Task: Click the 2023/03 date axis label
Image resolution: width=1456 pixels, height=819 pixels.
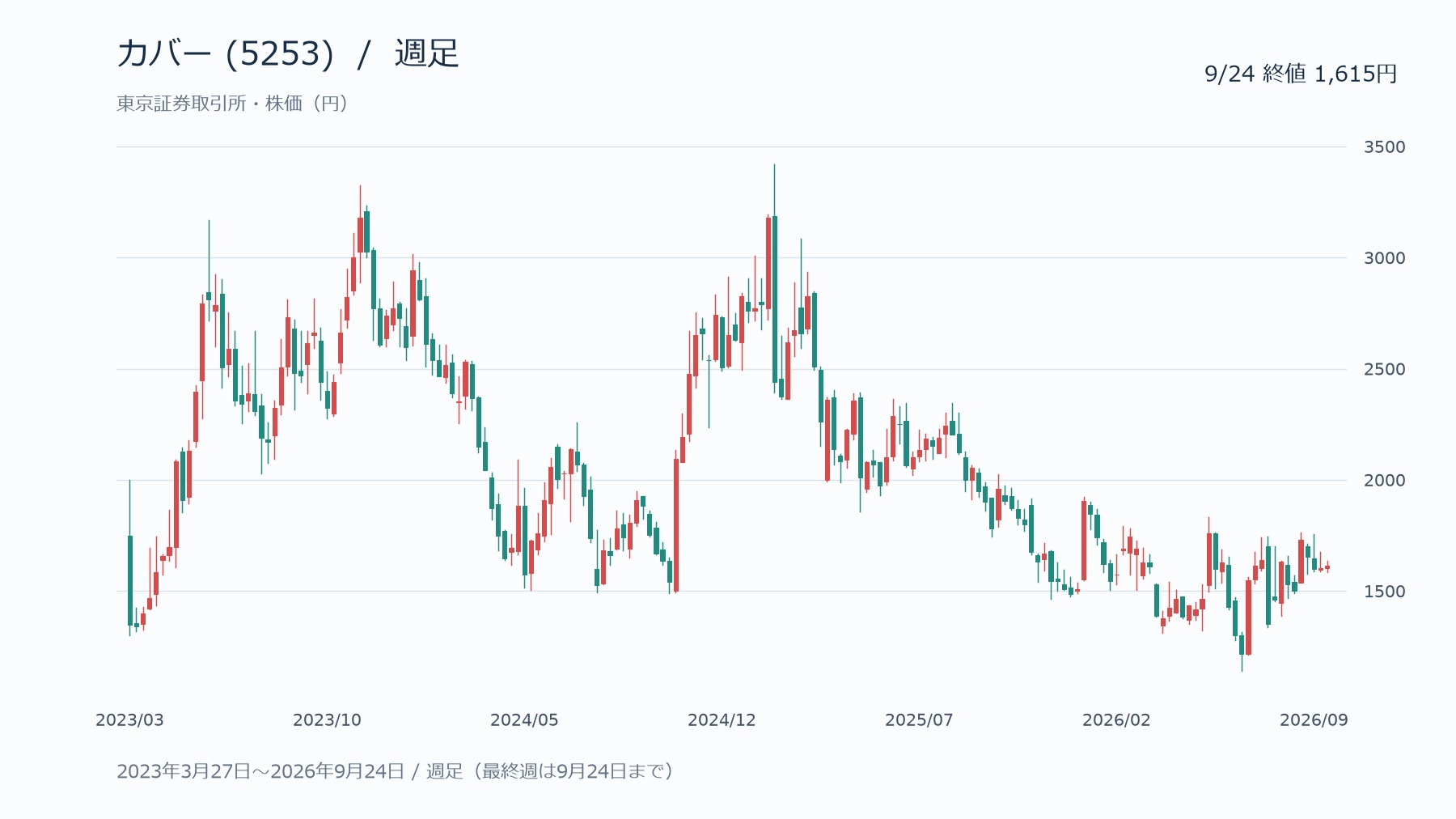Action: pos(129,720)
